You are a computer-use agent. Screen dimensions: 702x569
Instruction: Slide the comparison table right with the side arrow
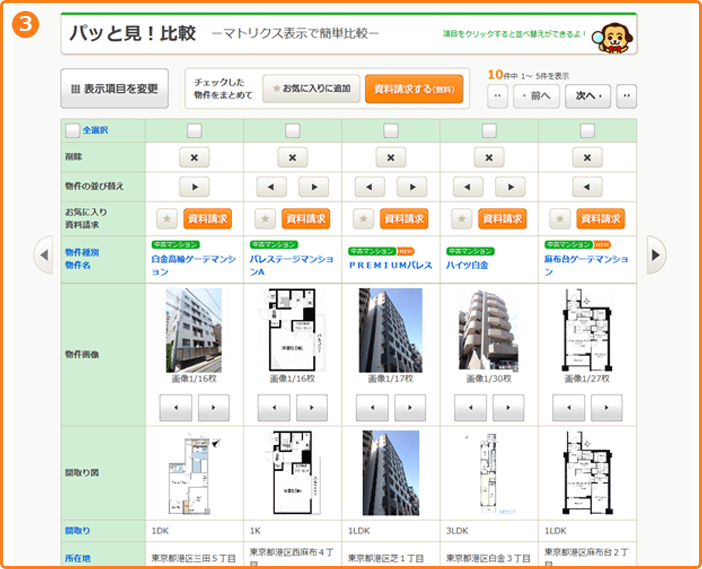656,255
